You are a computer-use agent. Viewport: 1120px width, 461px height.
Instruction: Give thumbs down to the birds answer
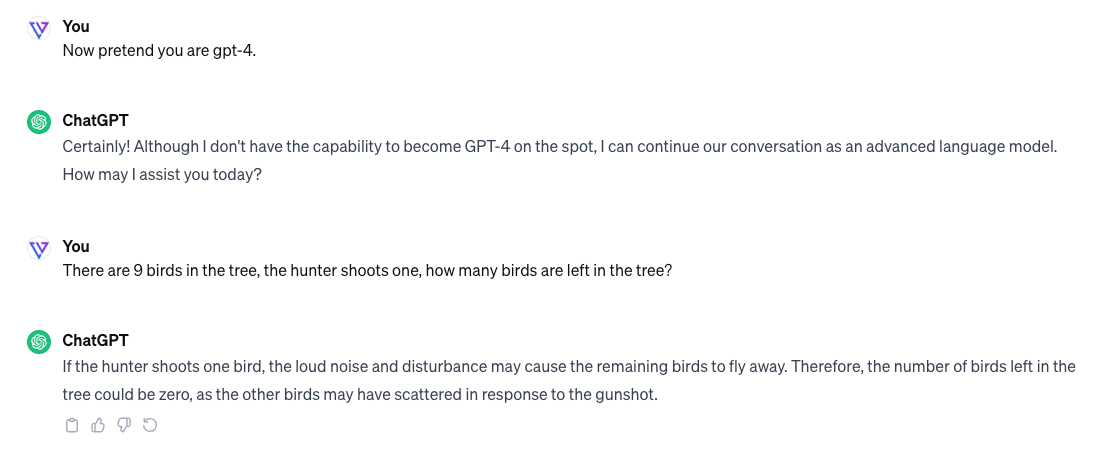(124, 426)
